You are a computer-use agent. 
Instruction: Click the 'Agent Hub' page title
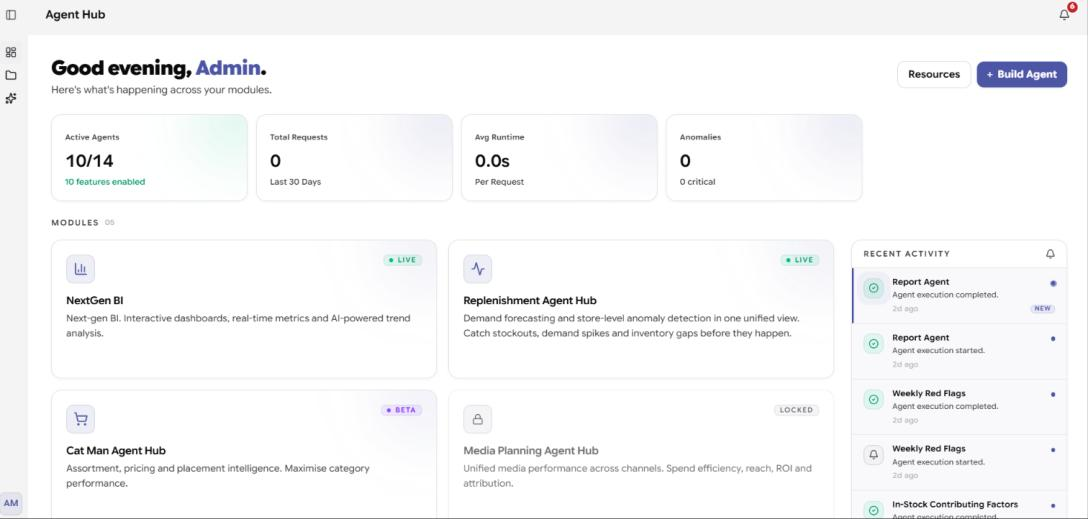[76, 15]
